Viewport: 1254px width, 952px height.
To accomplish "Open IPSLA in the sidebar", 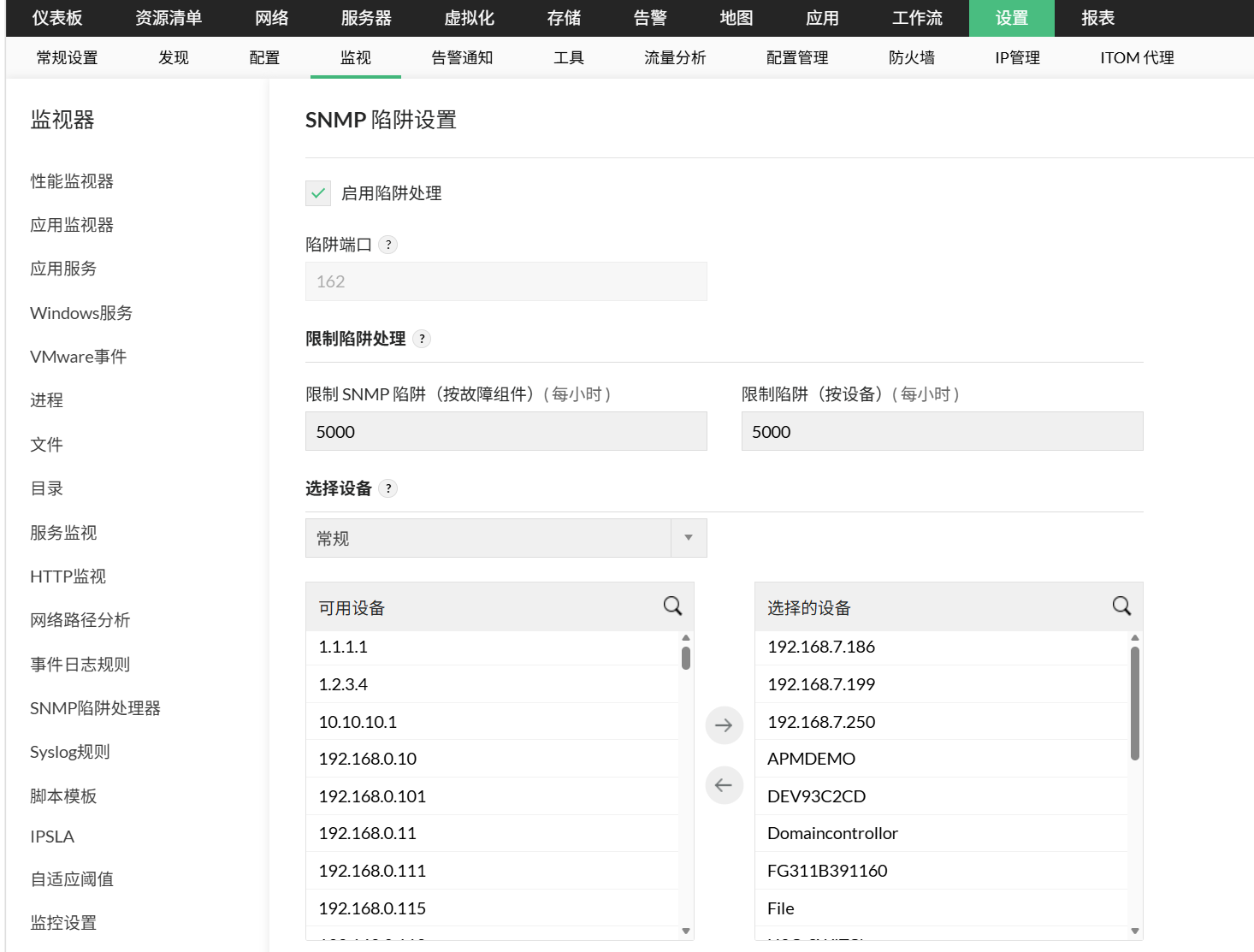I will (x=52, y=837).
